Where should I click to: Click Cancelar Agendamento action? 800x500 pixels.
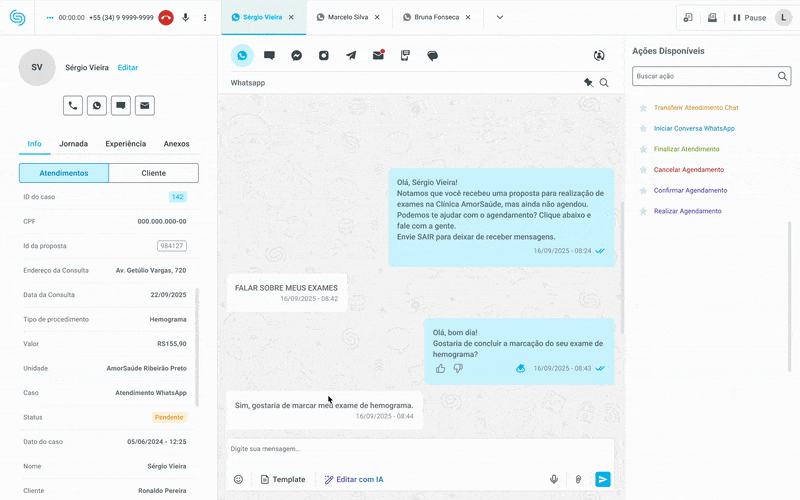(689, 170)
